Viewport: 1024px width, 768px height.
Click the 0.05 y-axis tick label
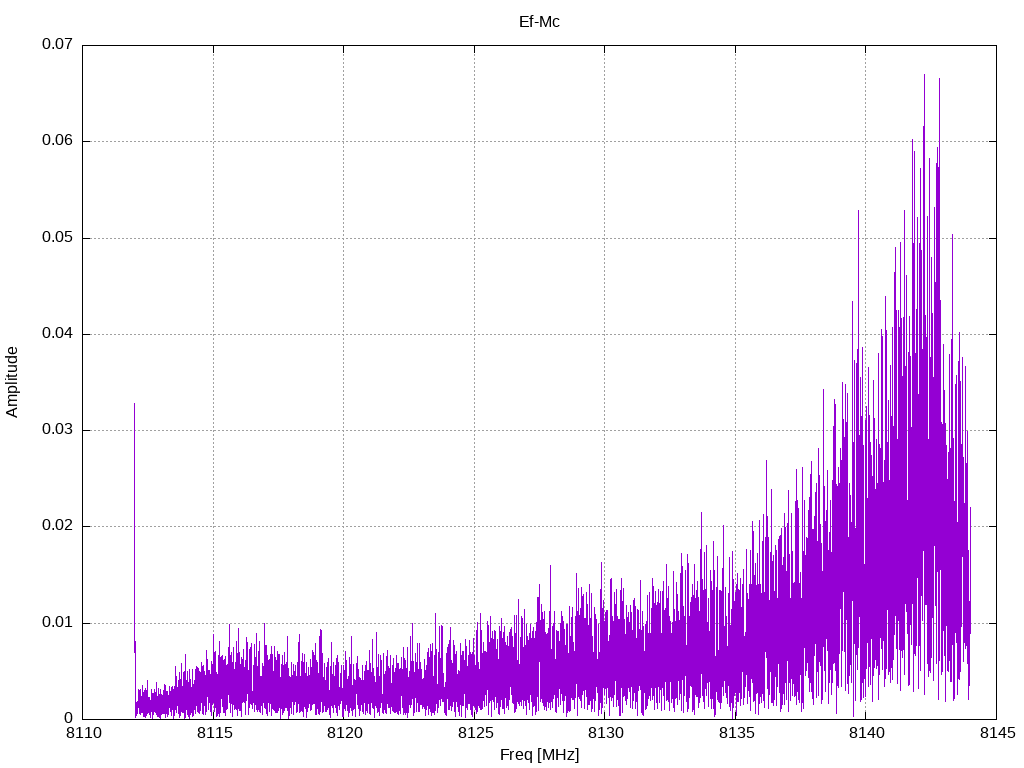click(x=57, y=238)
